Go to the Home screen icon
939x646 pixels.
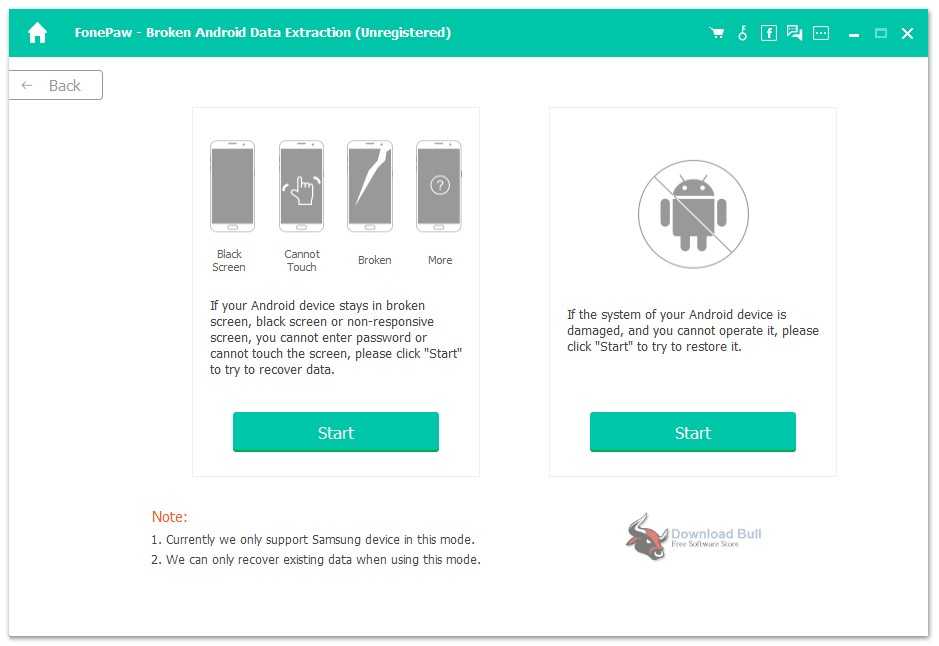37,33
